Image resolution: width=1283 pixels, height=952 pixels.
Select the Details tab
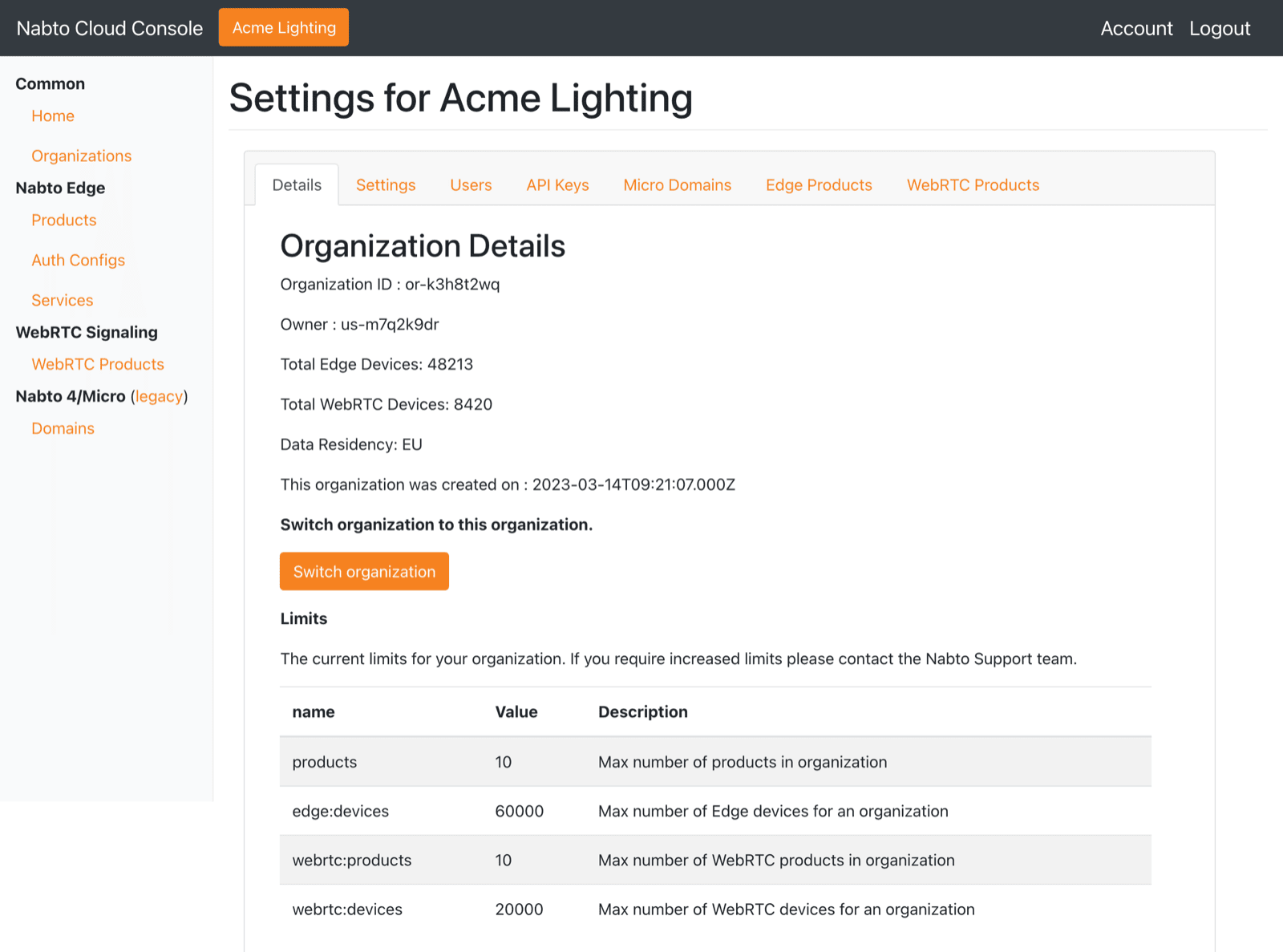[x=297, y=184]
